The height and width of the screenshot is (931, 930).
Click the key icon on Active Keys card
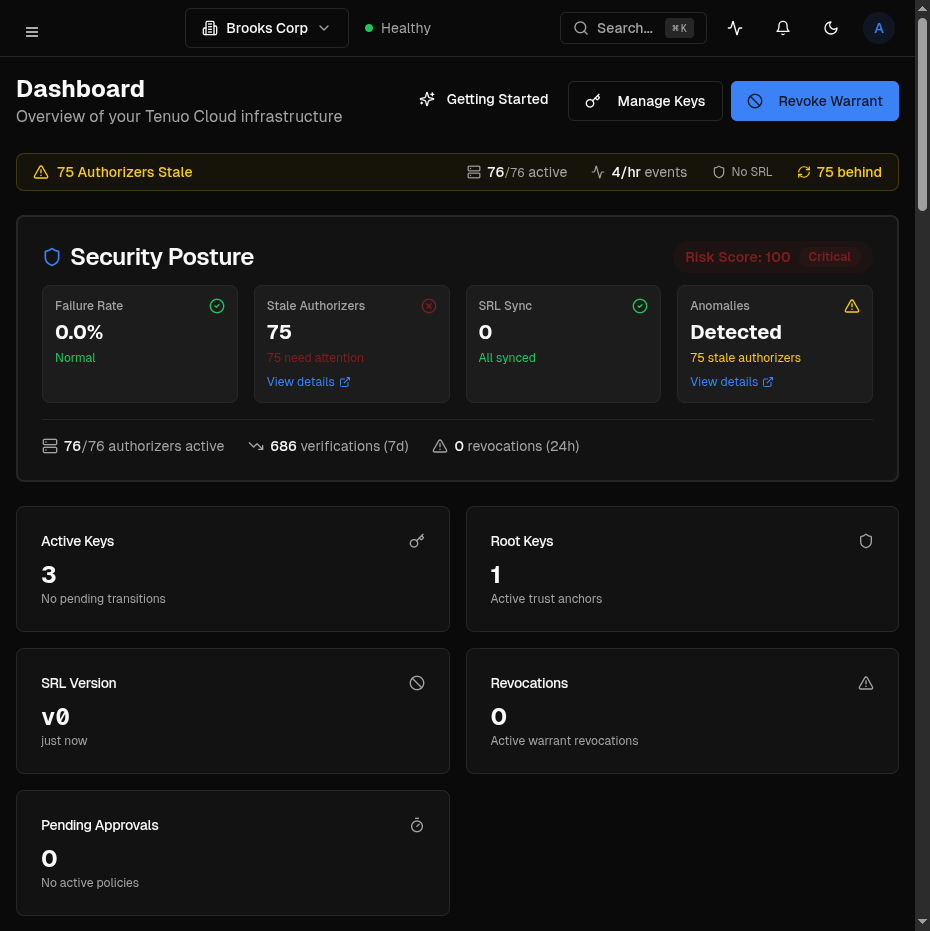click(x=417, y=541)
